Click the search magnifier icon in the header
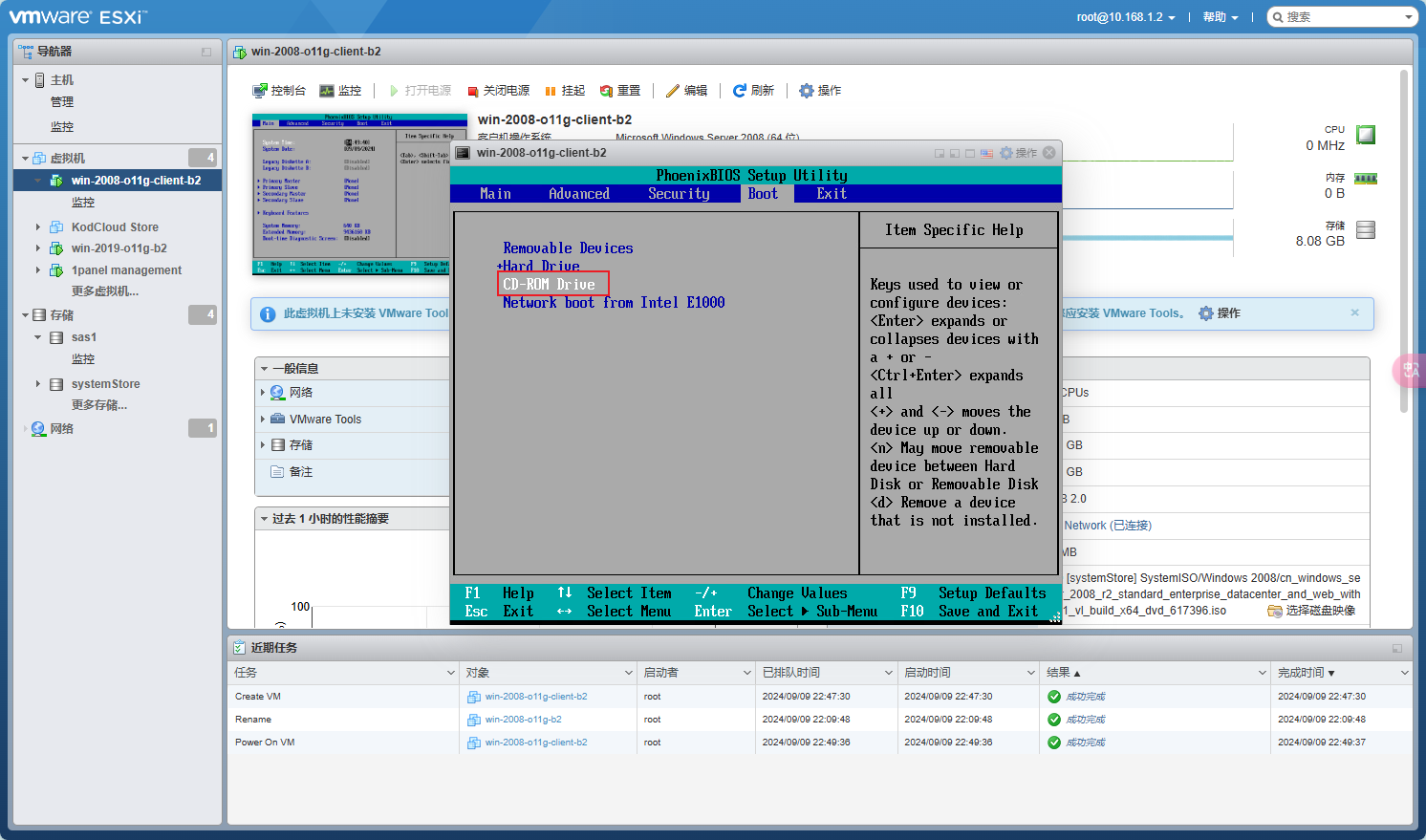Viewport: 1426px width, 840px height. pos(1279,17)
